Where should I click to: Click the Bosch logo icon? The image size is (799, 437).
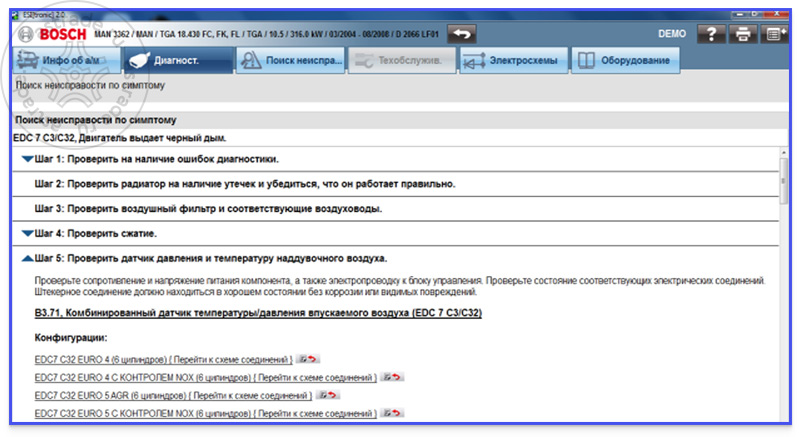pyautogui.click(x=25, y=35)
